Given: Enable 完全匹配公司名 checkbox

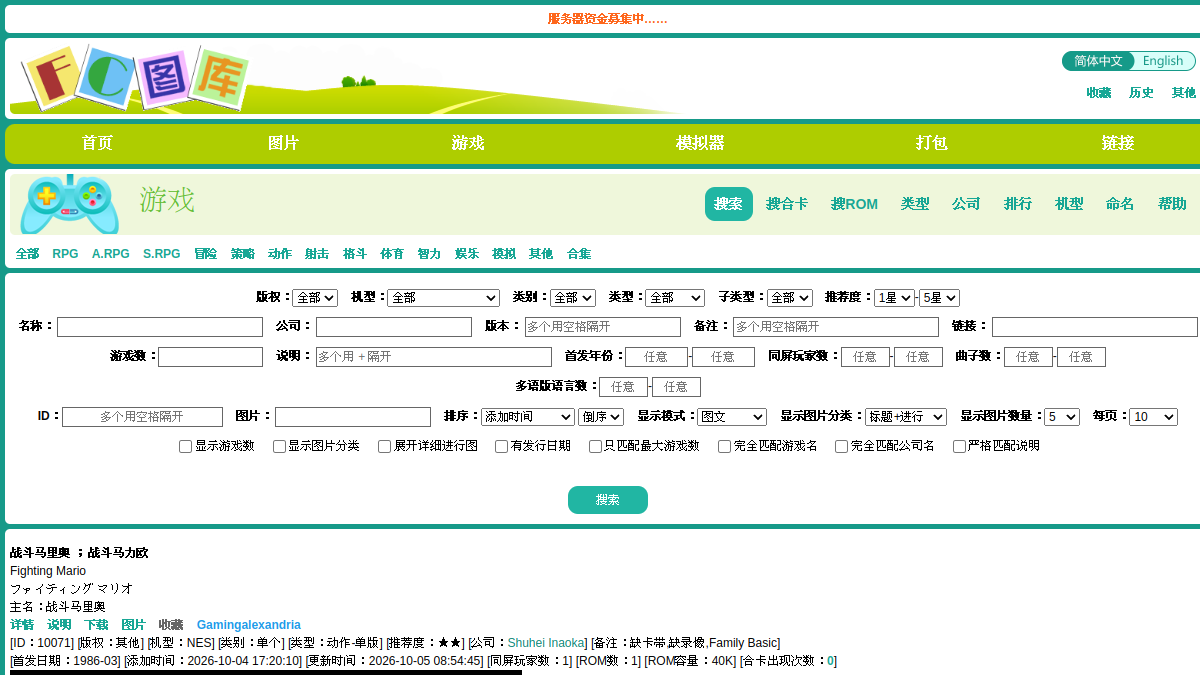Looking at the screenshot, I should 841,446.
